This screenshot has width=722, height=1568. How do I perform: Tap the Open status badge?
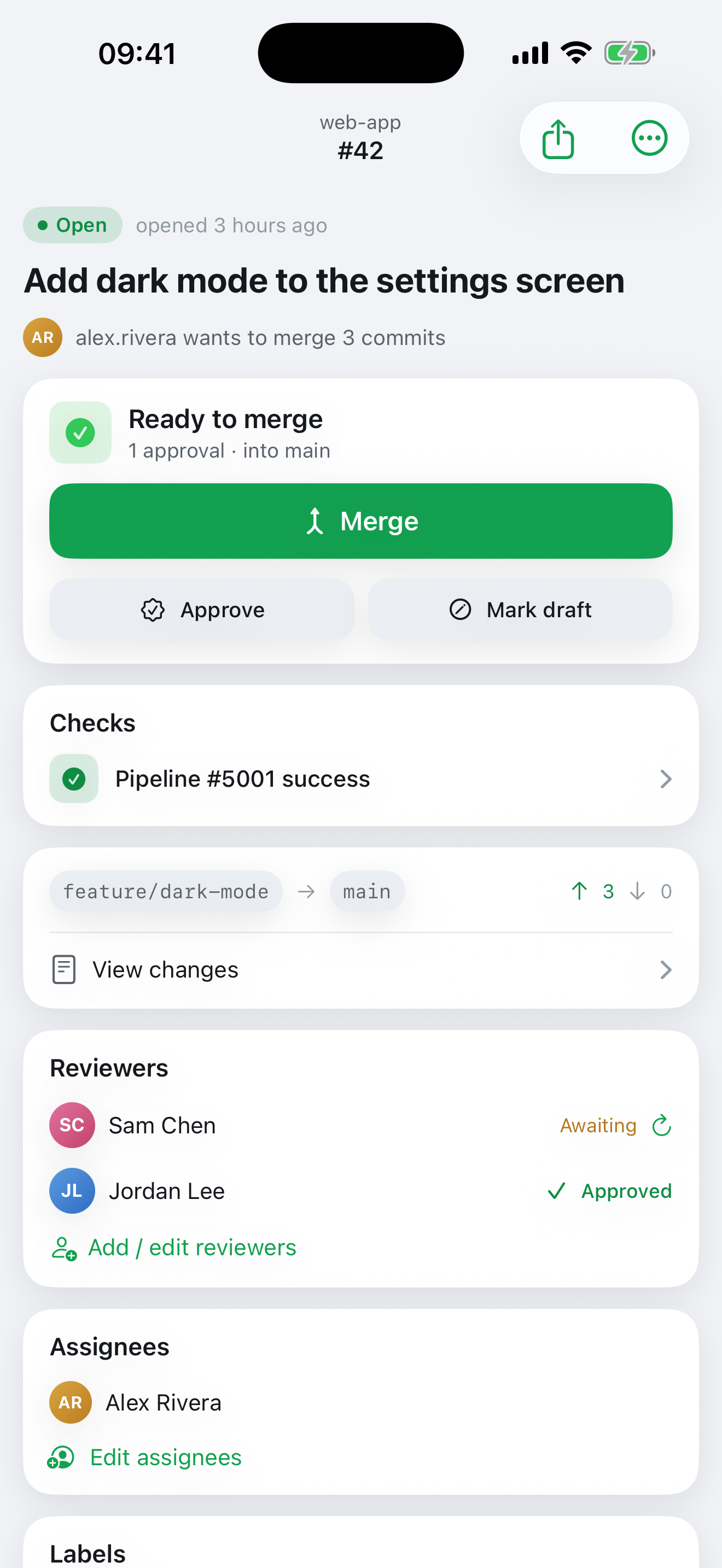[x=72, y=225]
